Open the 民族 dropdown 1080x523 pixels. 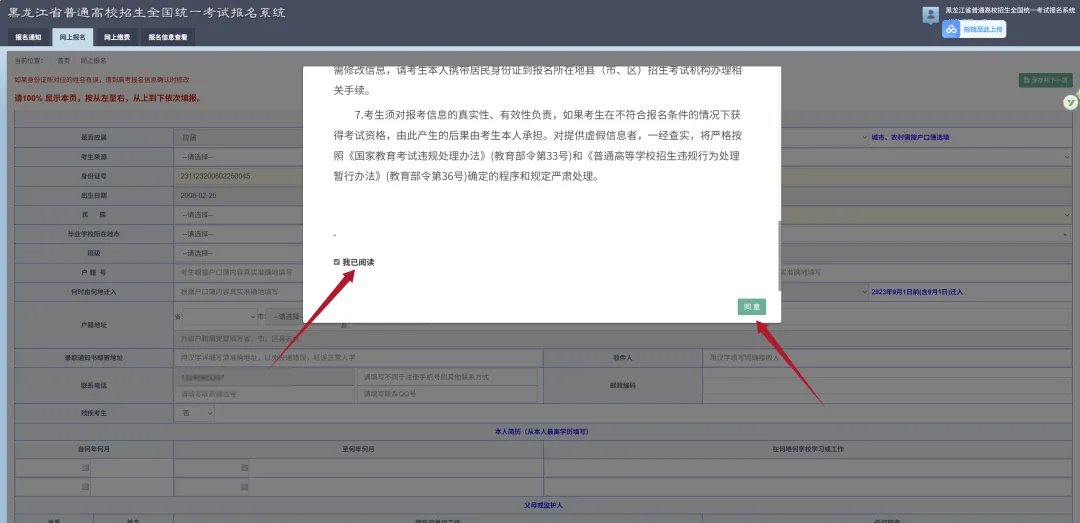click(238, 215)
